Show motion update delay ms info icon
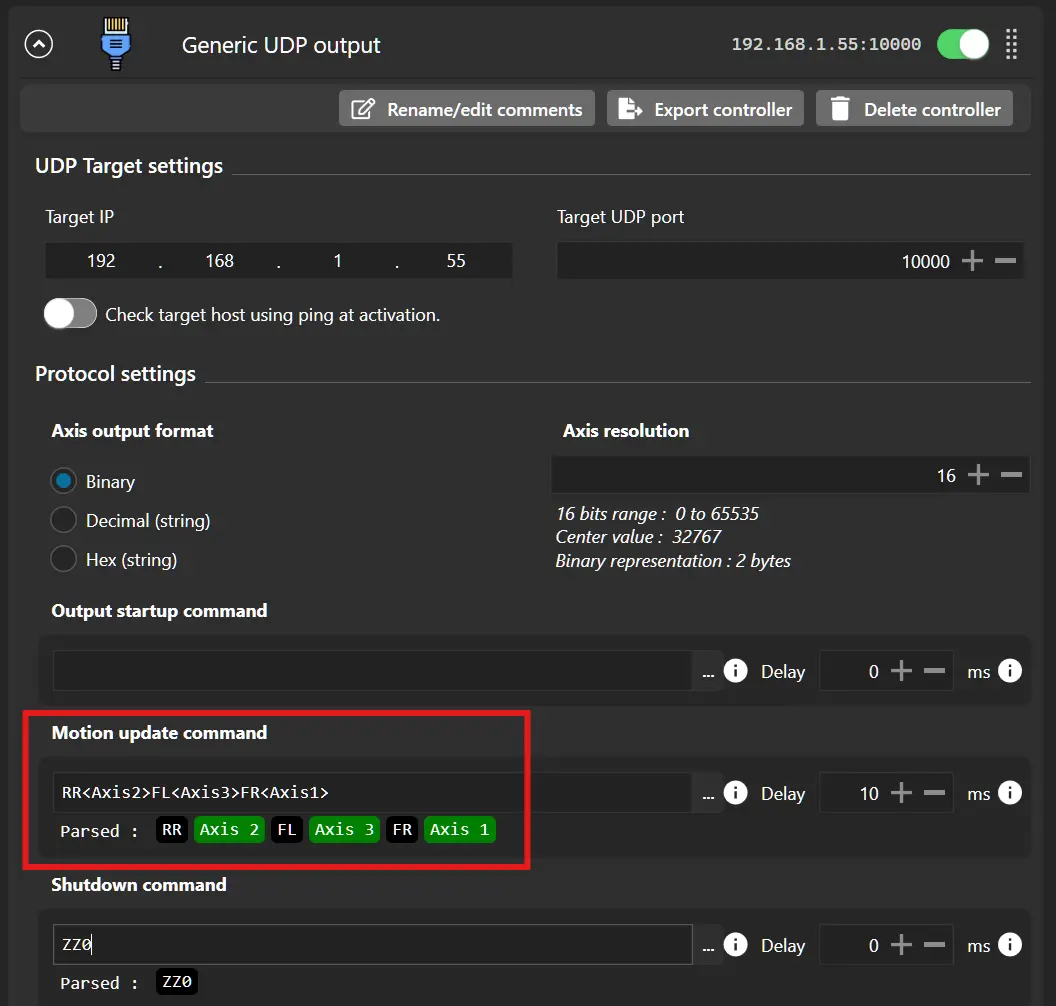The width and height of the screenshot is (1056, 1006). [1010, 793]
